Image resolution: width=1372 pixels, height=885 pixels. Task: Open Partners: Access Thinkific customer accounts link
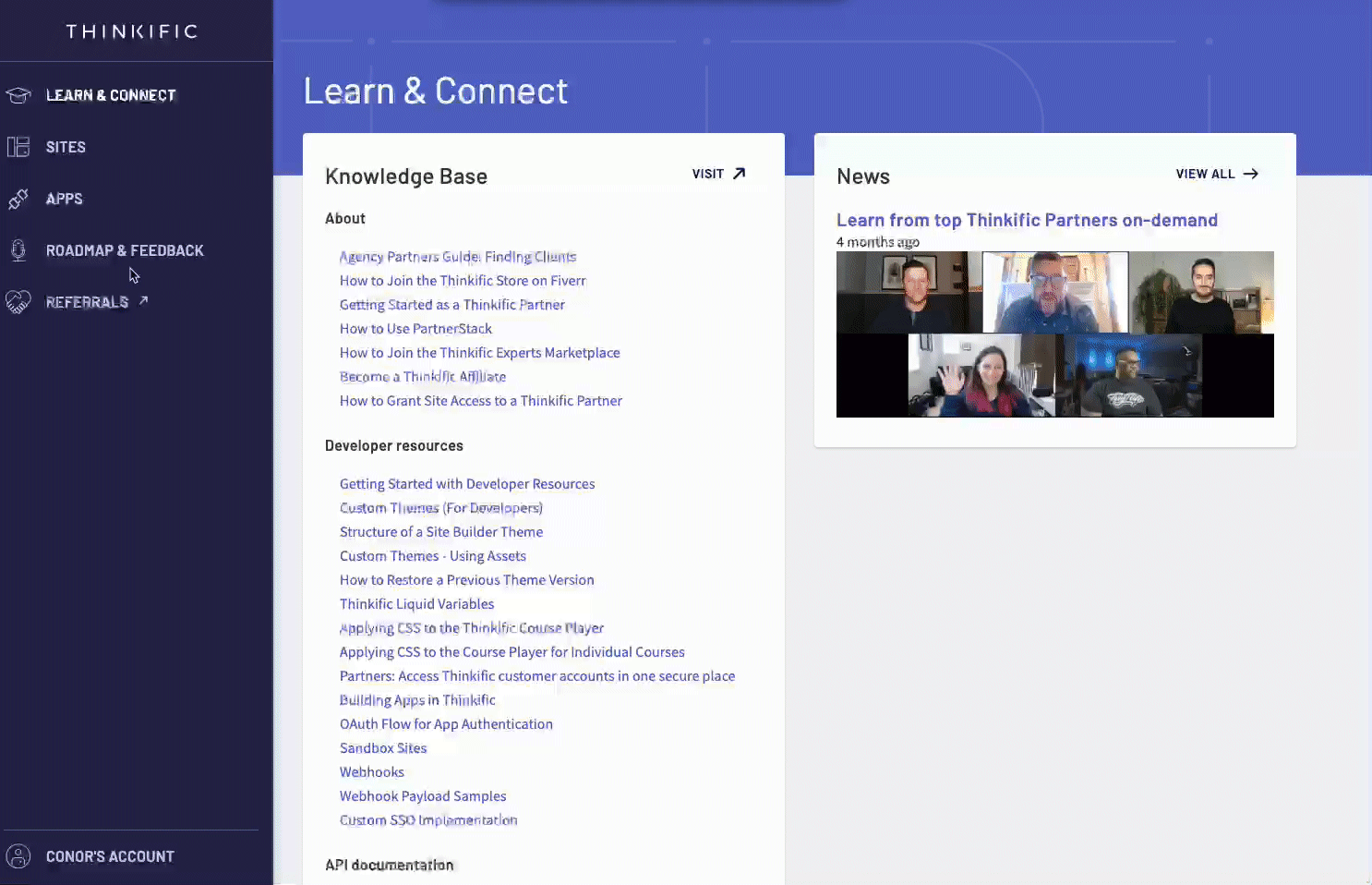pos(537,676)
